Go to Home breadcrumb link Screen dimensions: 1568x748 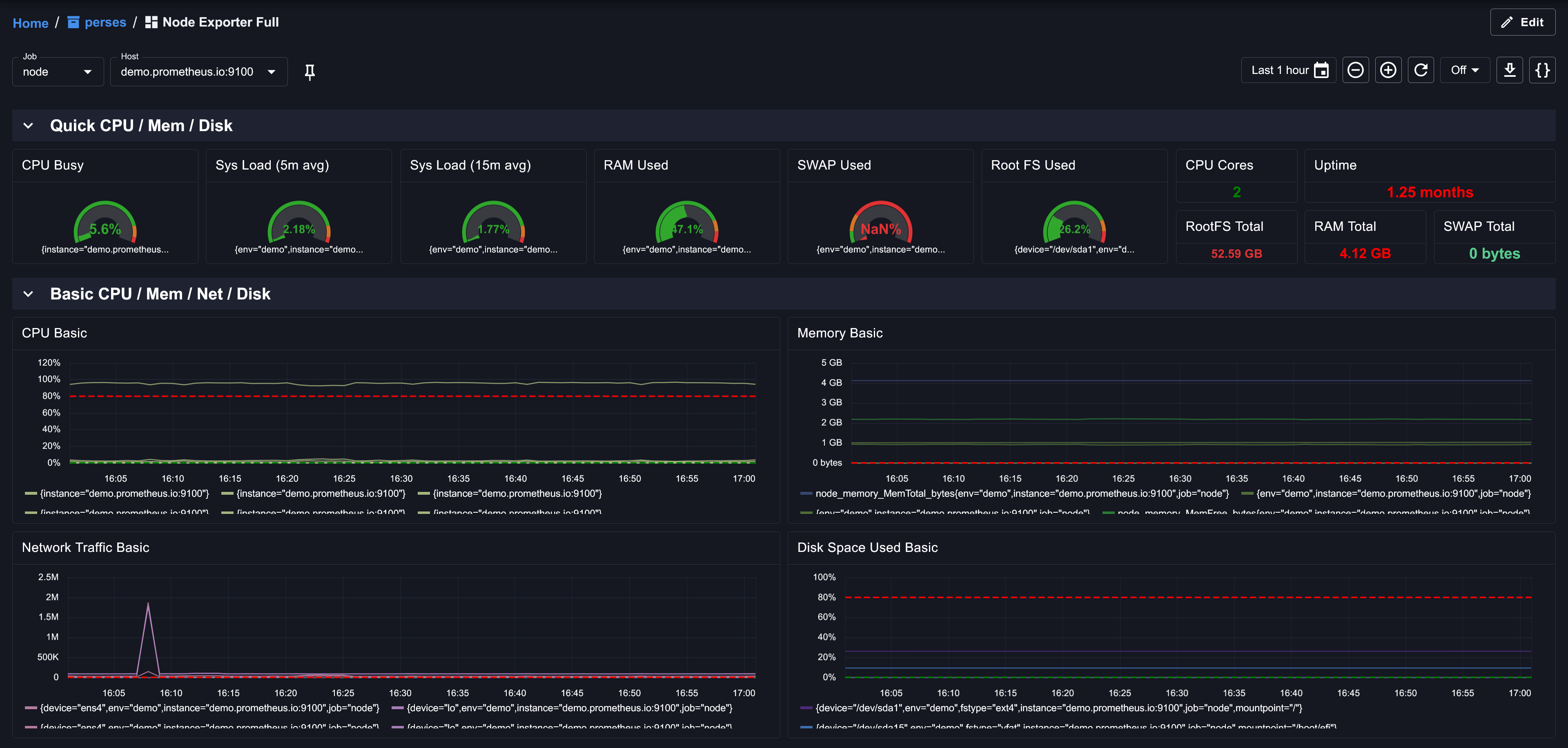click(31, 23)
